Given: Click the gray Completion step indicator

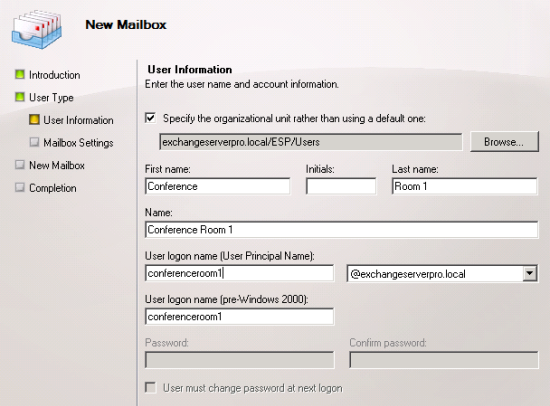Looking at the screenshot, I should coord(20,187).
